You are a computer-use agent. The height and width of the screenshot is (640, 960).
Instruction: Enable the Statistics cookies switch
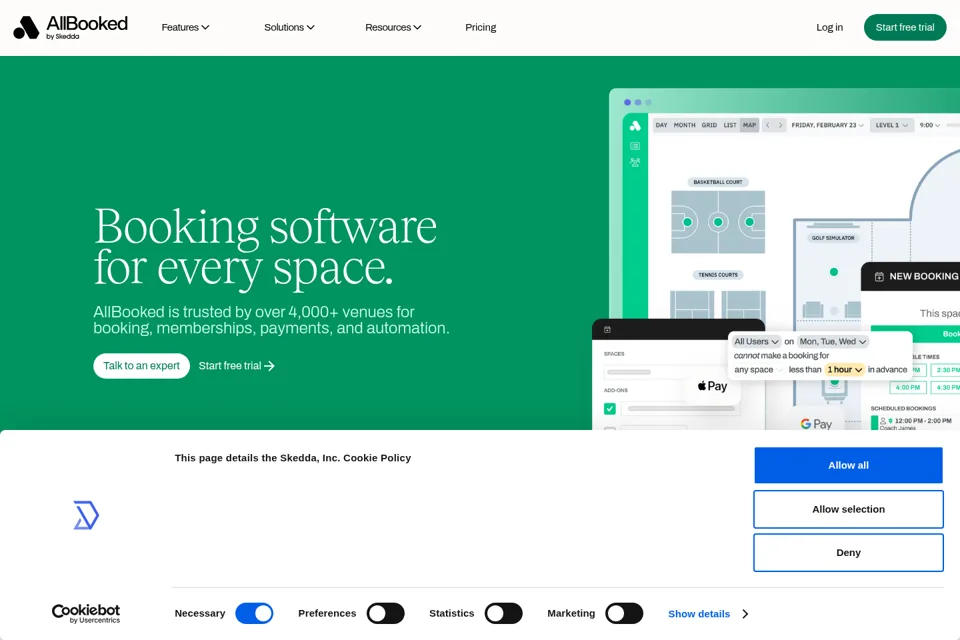(x=503, y=613)
